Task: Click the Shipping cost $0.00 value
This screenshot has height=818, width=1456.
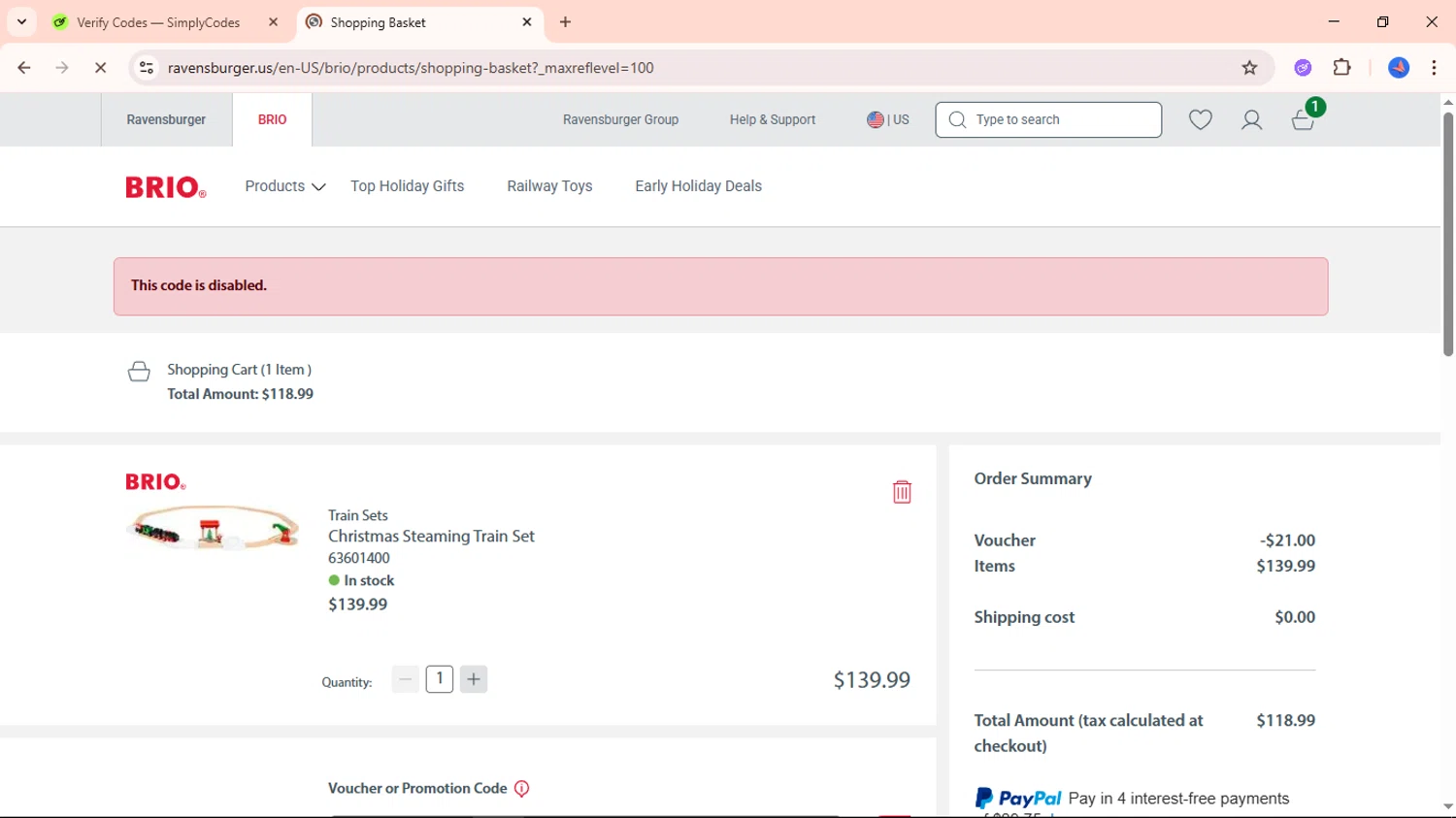Action: 1295,617
